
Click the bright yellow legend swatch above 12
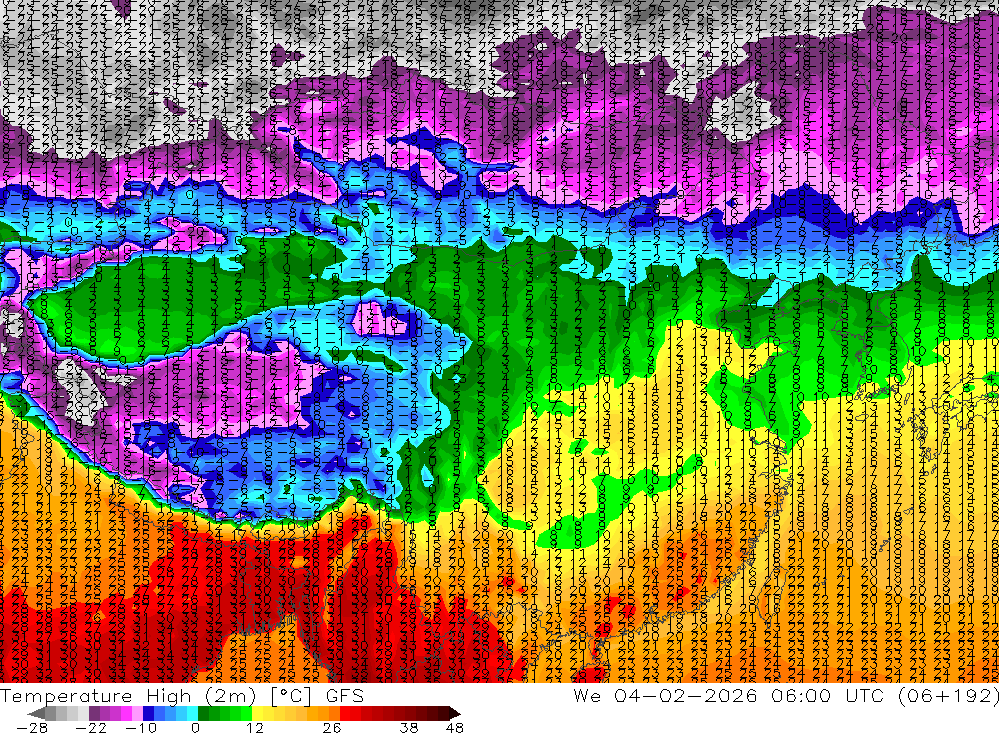coord(258,713)
